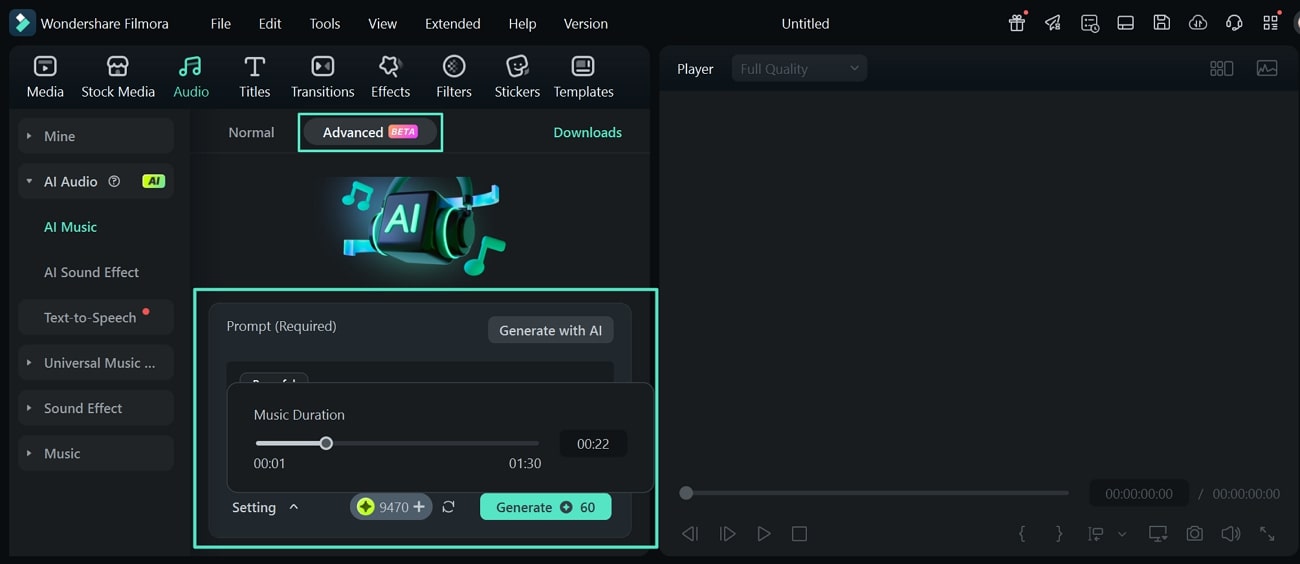Open the Effects panel
Viewport: 1300px width, 564px height.
click(390, 77)
